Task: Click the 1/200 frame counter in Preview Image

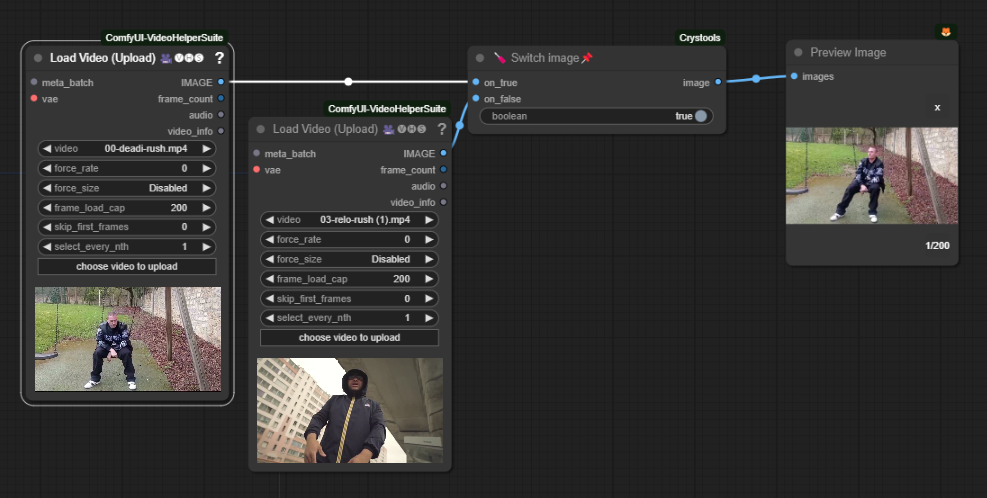Action: pyautogui.click(x=937, y=246)
